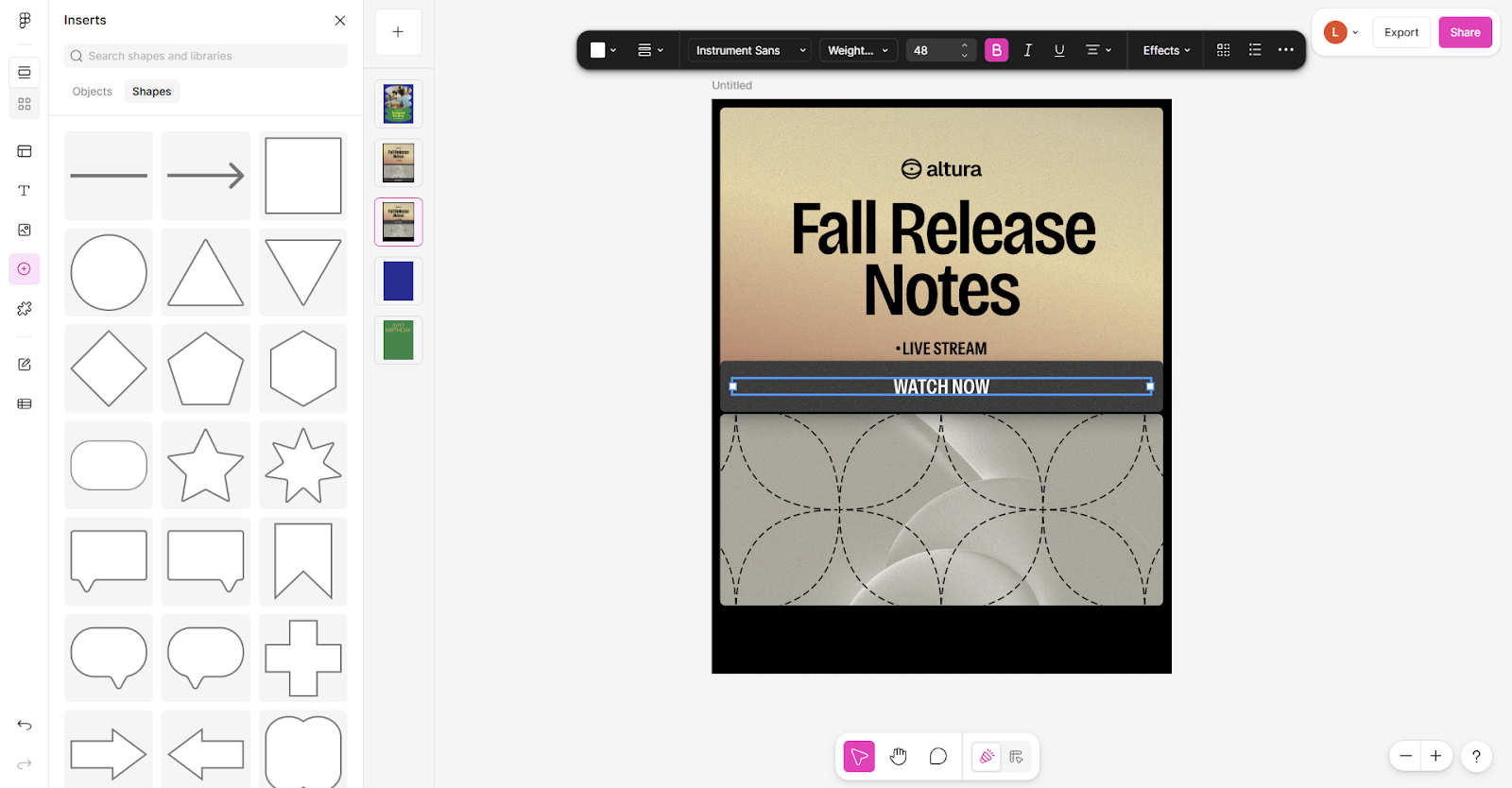1512x788 pixels.
Task: Open the more options ellipsis menu
Action: 1285,50
